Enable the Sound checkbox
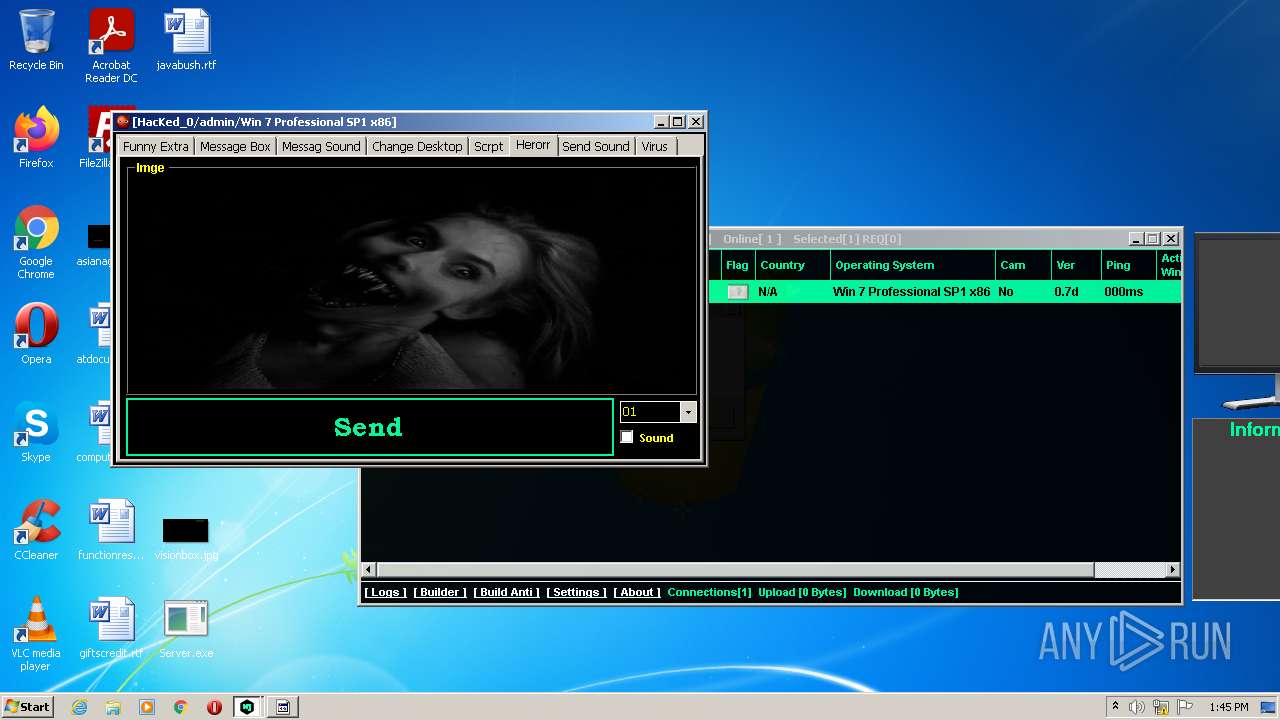The image size is (1280, 720). [x=627, y=437]
